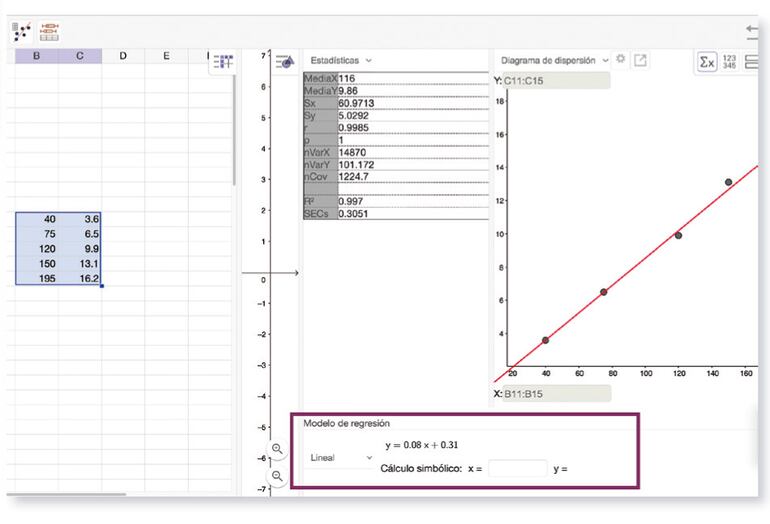The image size is (770, 524).
Task: Select column E header
Action: [x=166, y=56]
